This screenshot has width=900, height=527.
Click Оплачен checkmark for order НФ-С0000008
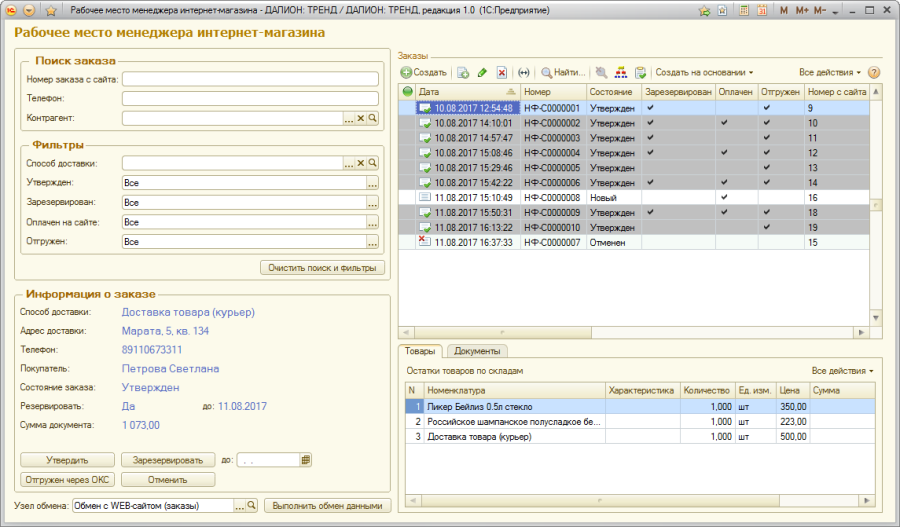(x=724, y=197)
